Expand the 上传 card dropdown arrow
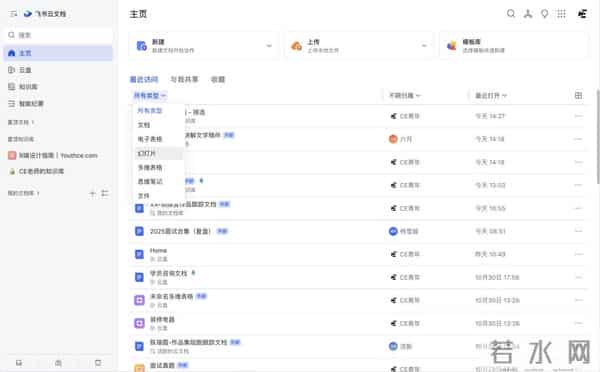Image resolution: width=600 pixels, height=372 pixels. coord(424,46)
